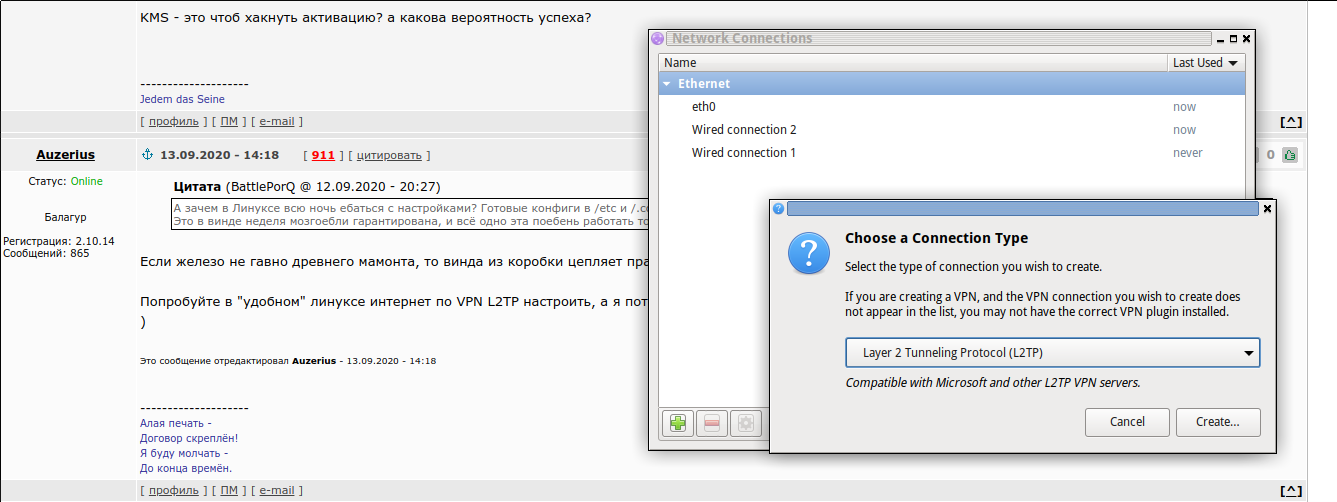Sort by the Last Used column
1337x502 pixels.
pos(1207,62)
